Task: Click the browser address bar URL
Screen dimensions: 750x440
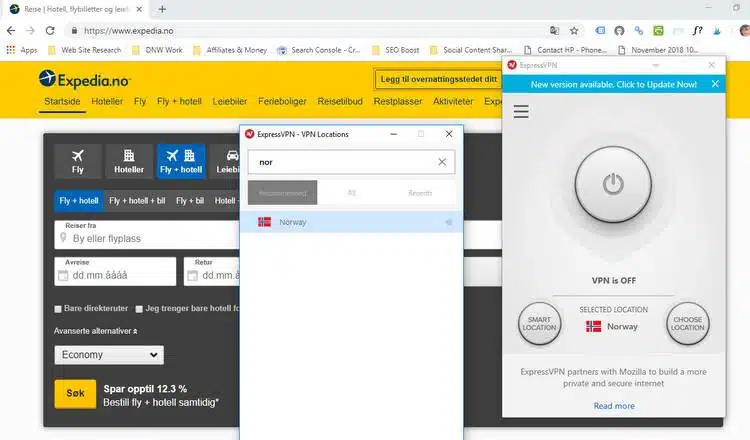Action: (x=129, y=31)
